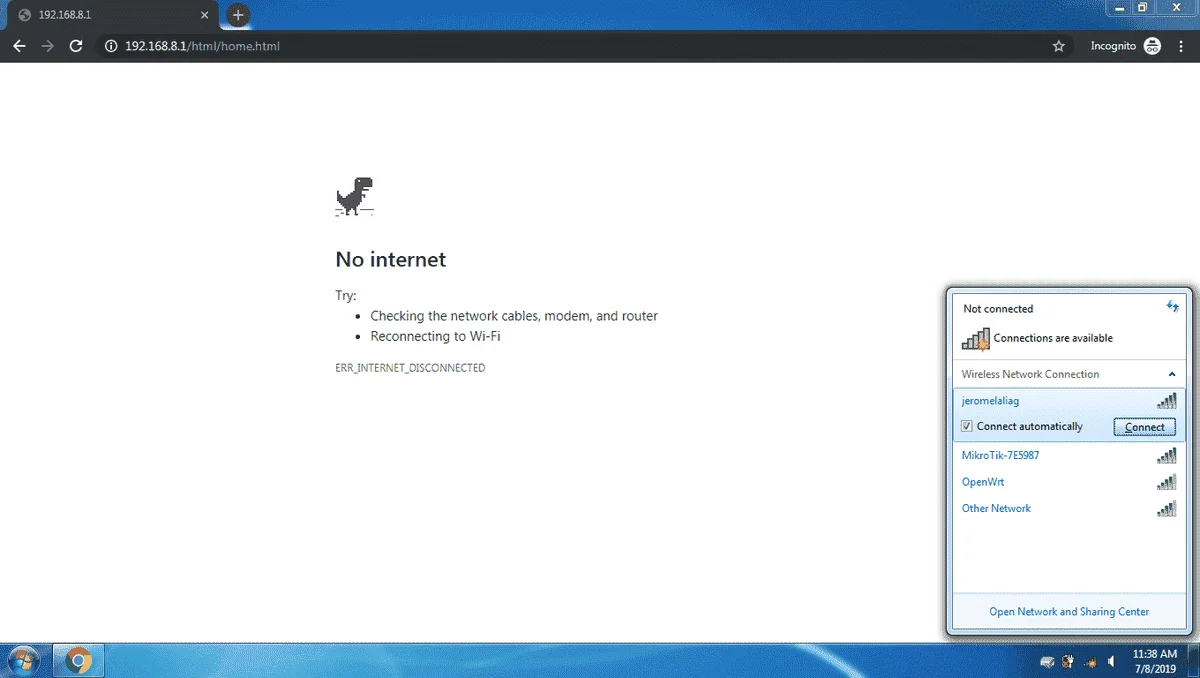Click the offline dinosaur image

point(354,196)
